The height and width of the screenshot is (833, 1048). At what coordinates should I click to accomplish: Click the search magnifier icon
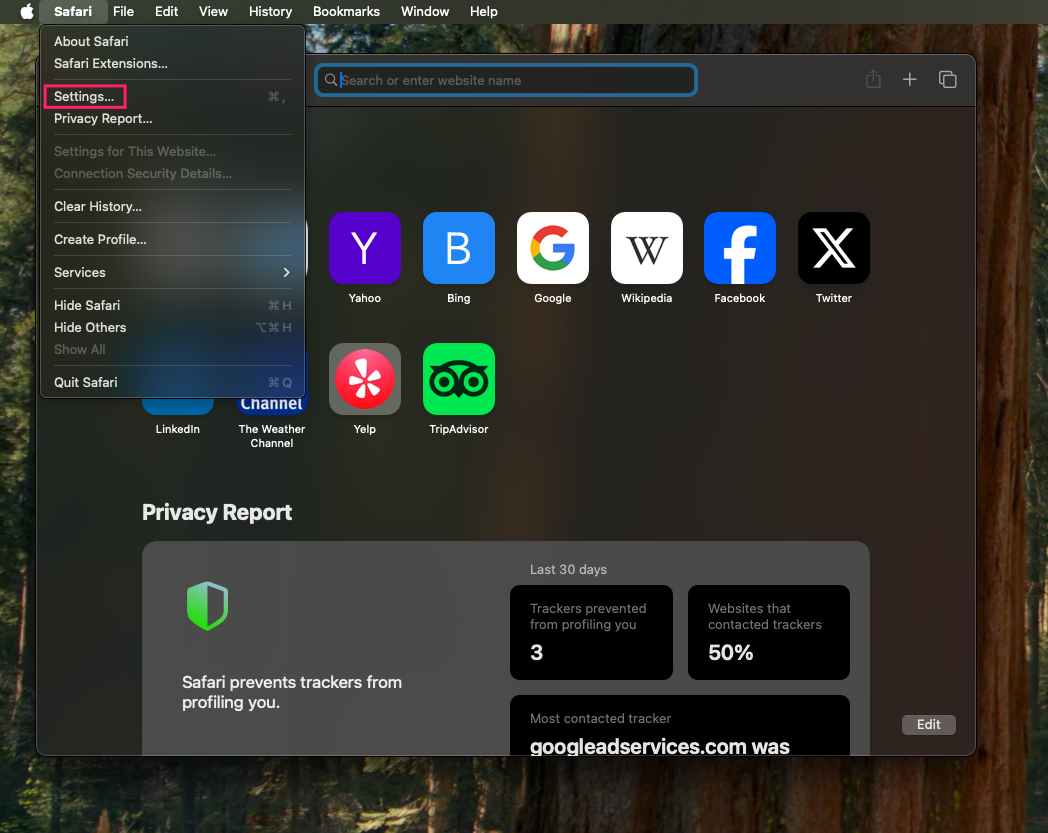tap(331, 80)
